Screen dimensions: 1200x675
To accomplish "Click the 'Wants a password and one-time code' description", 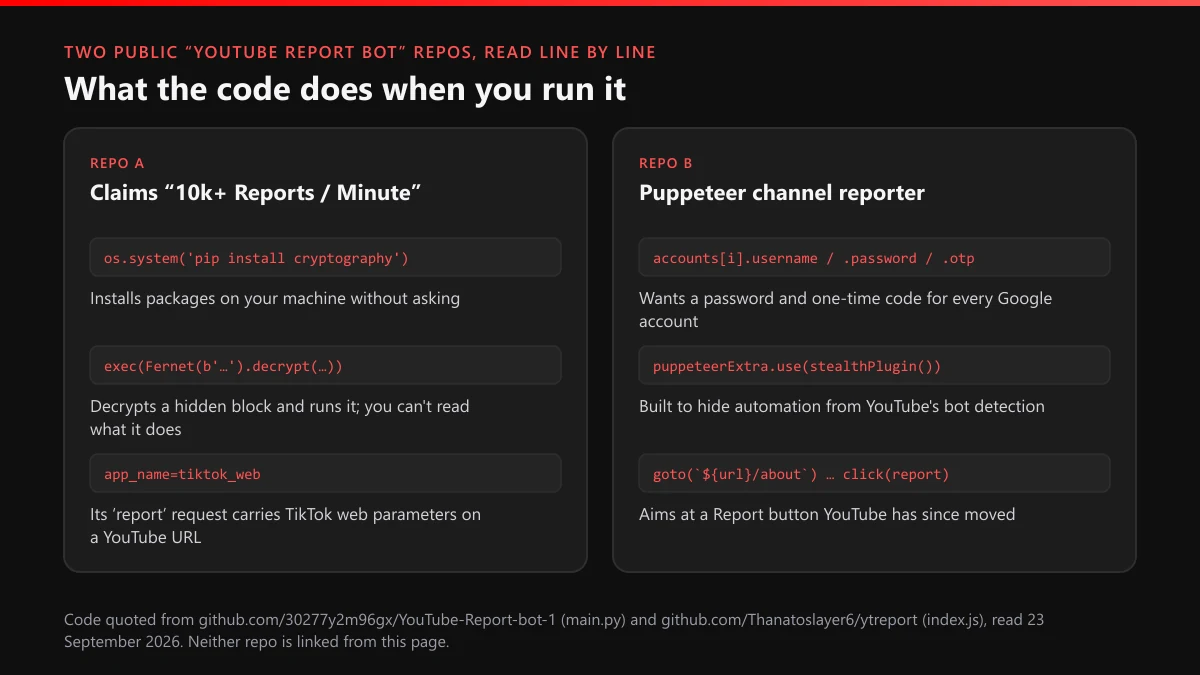I will point(846,310).
